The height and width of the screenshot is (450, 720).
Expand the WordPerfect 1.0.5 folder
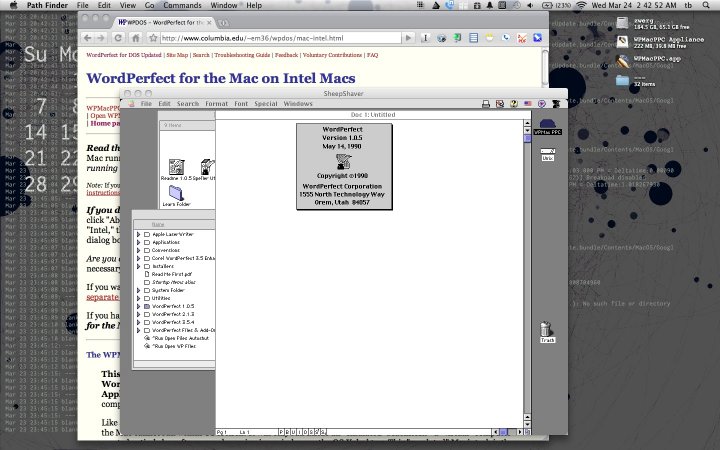139,306
